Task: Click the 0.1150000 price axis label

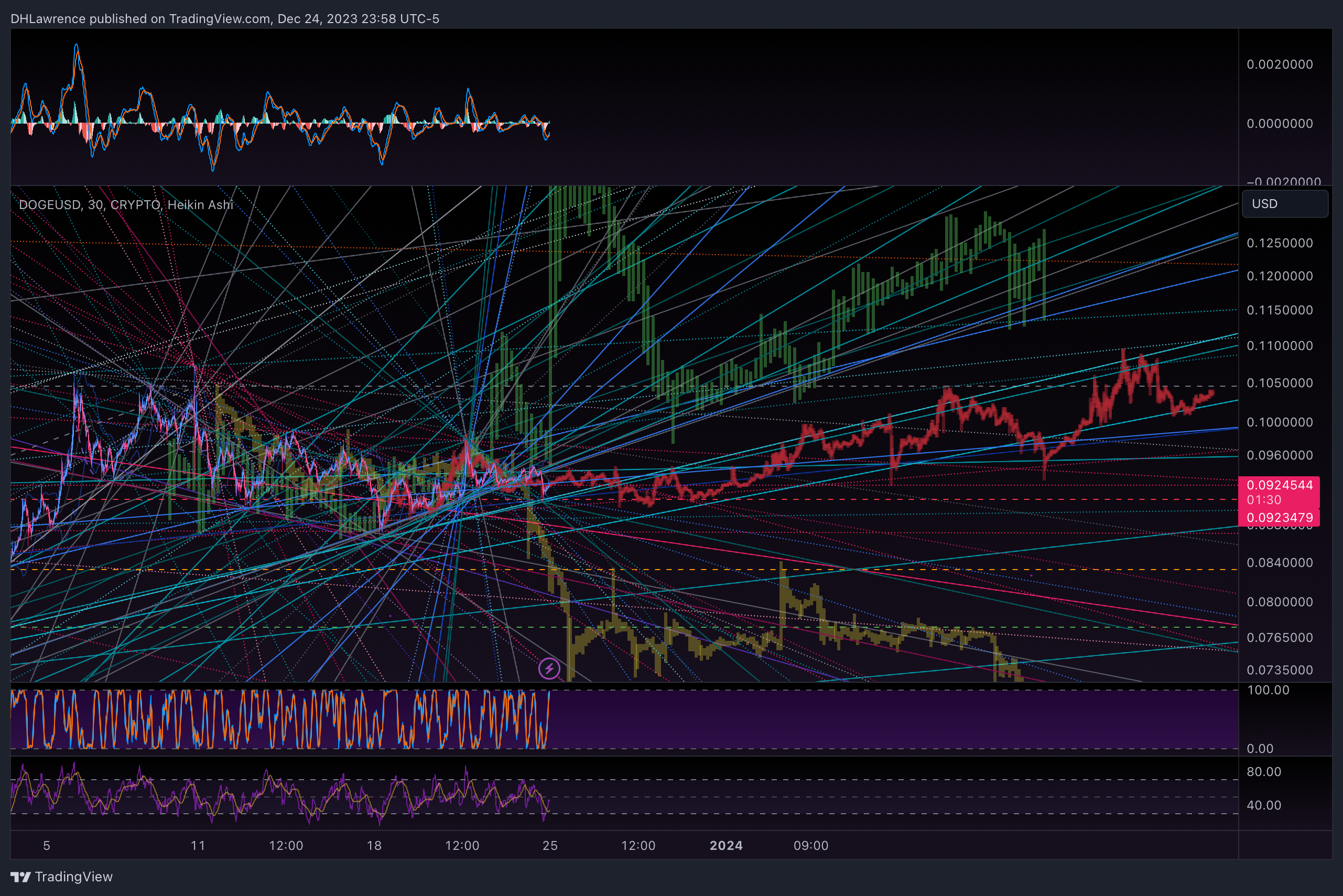Action: 1280,310
